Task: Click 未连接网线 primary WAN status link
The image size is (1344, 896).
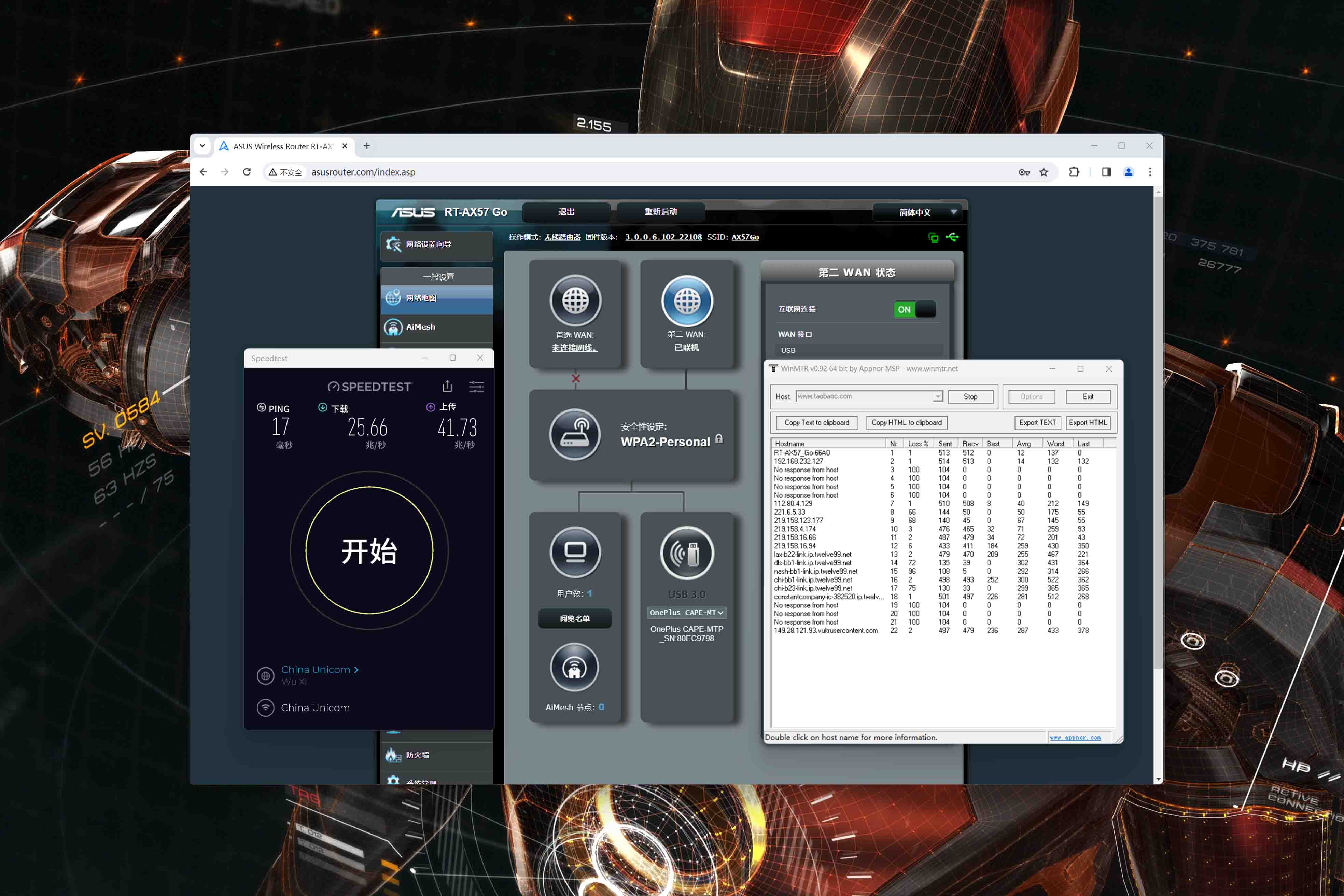Action: pos(574,348)
